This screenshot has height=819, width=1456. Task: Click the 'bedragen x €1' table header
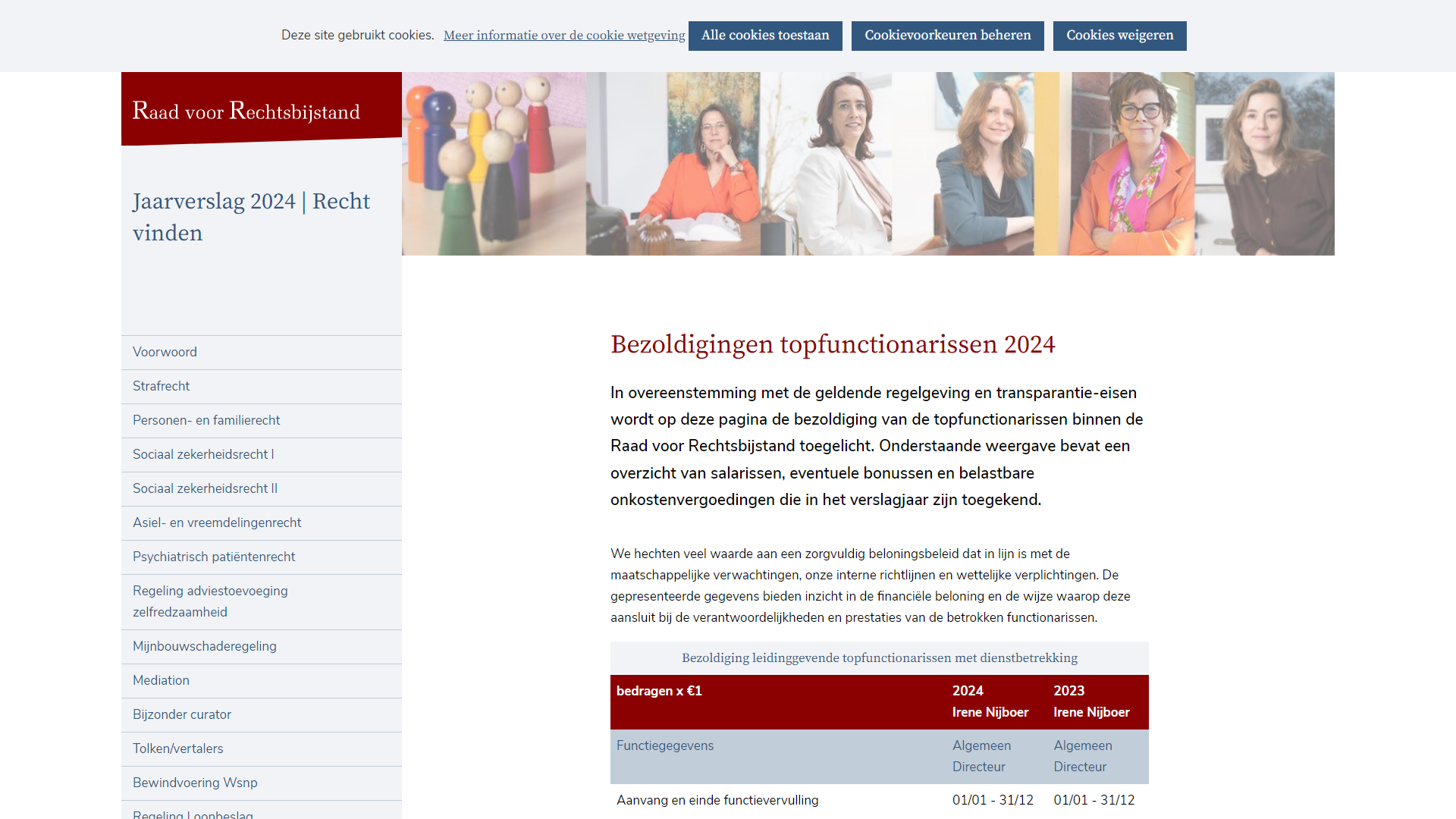(659, 691)
